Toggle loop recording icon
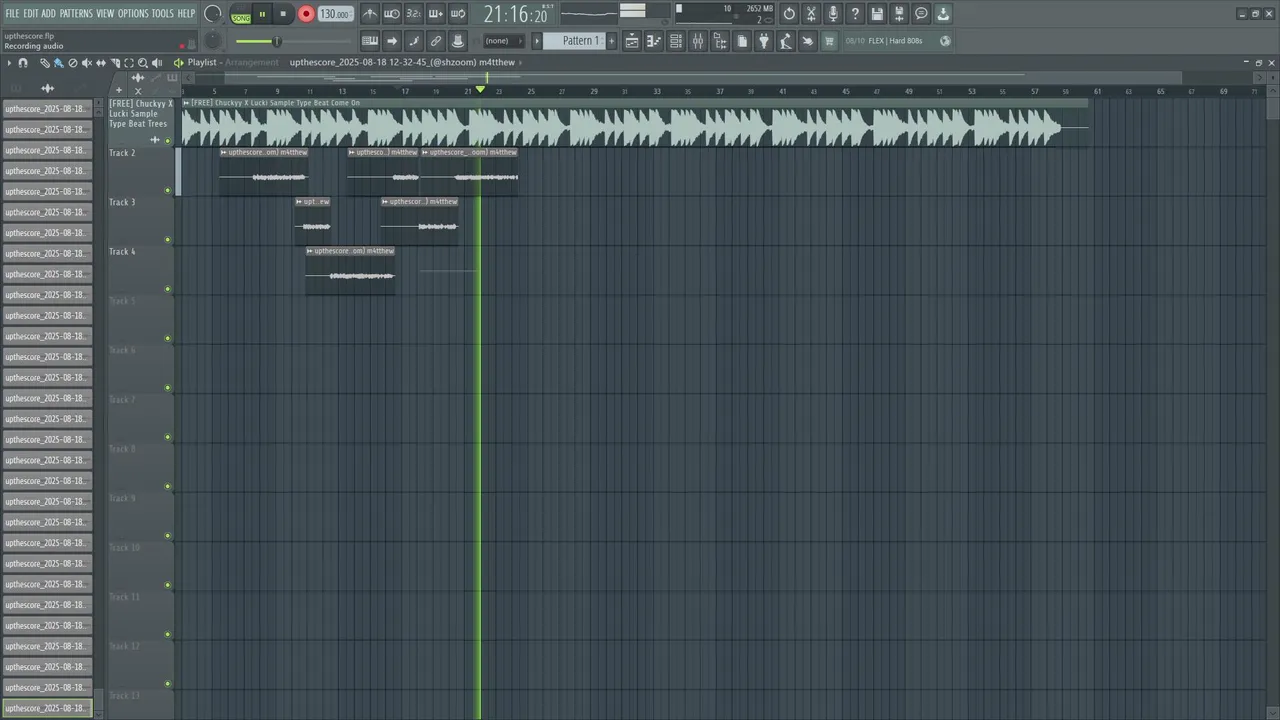This screenshot has width=1280, height=720. click(x=458, y=14)
